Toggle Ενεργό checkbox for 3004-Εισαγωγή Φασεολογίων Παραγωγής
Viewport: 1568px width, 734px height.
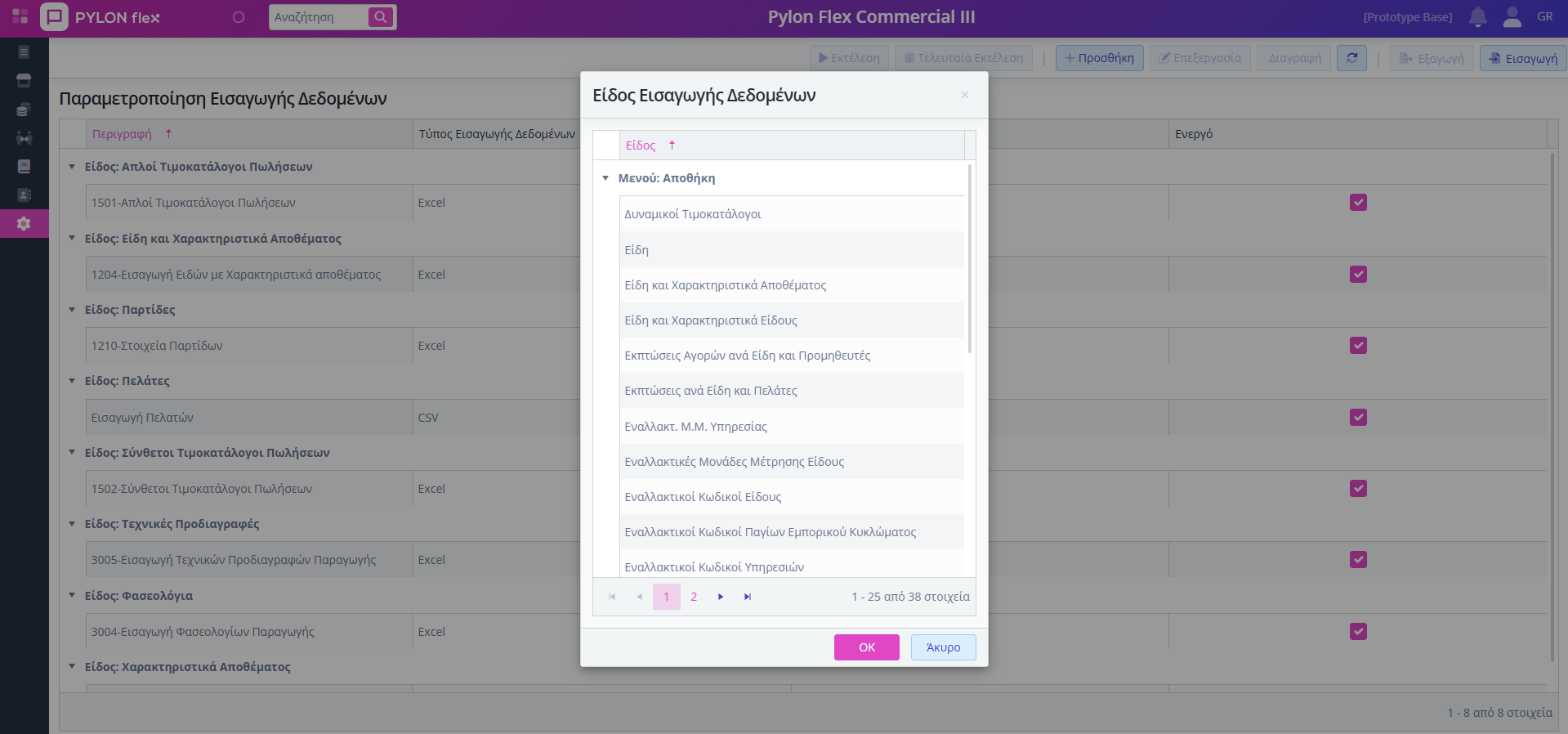(1358, 632)
